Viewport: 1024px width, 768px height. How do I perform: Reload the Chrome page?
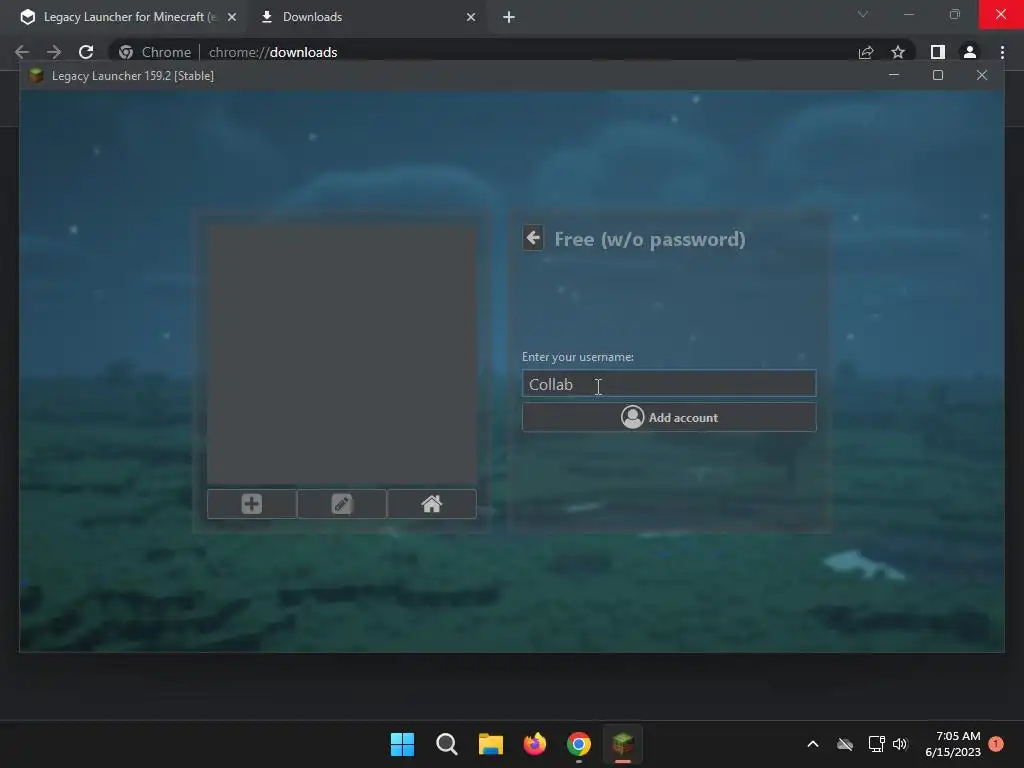click(86, 52)
